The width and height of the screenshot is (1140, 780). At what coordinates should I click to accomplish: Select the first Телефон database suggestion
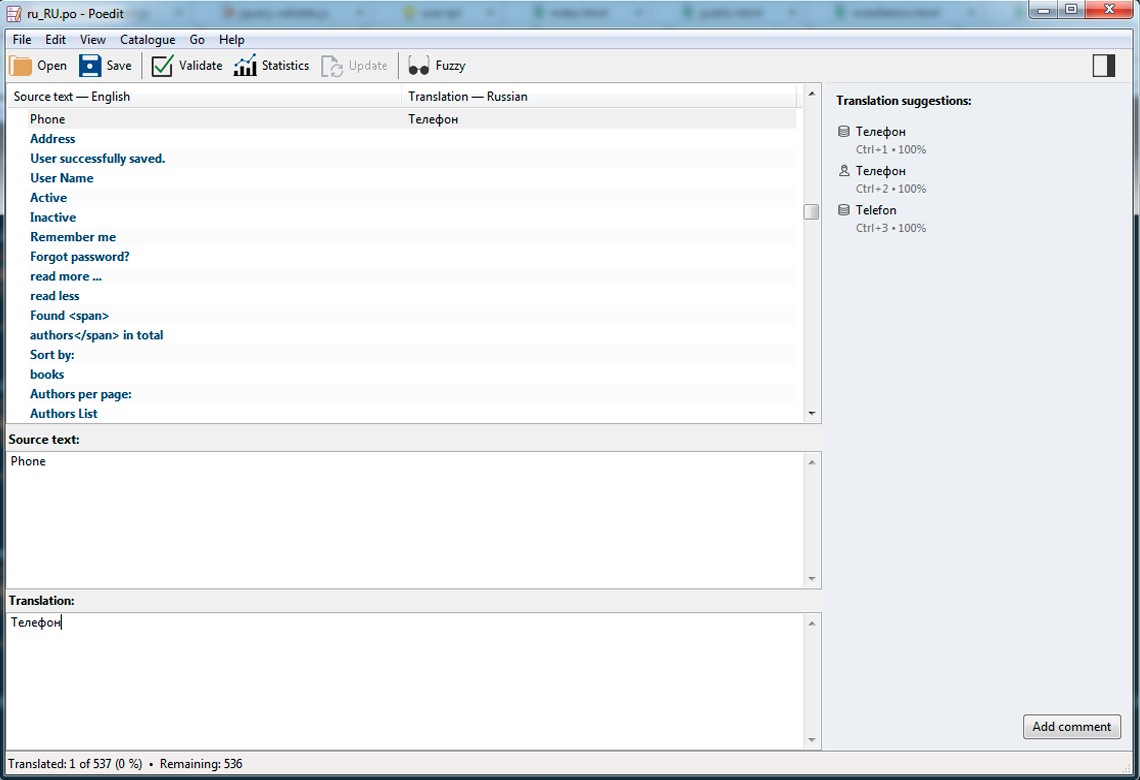[x=880, y=132]
